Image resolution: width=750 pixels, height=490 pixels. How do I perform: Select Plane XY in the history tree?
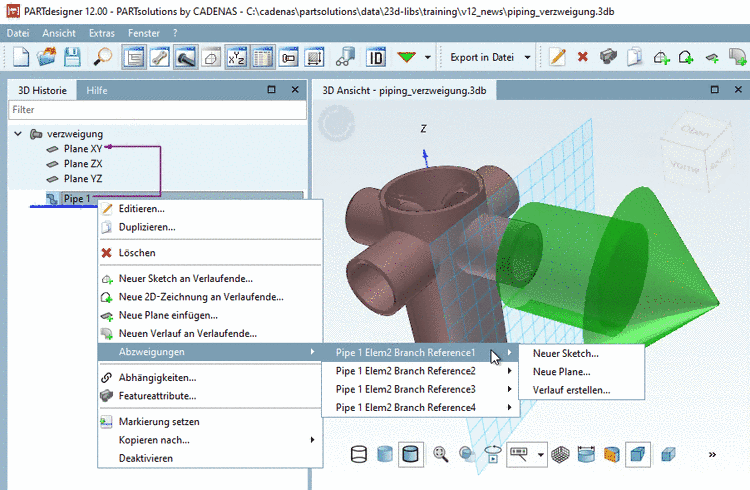(x=83, y=149)
